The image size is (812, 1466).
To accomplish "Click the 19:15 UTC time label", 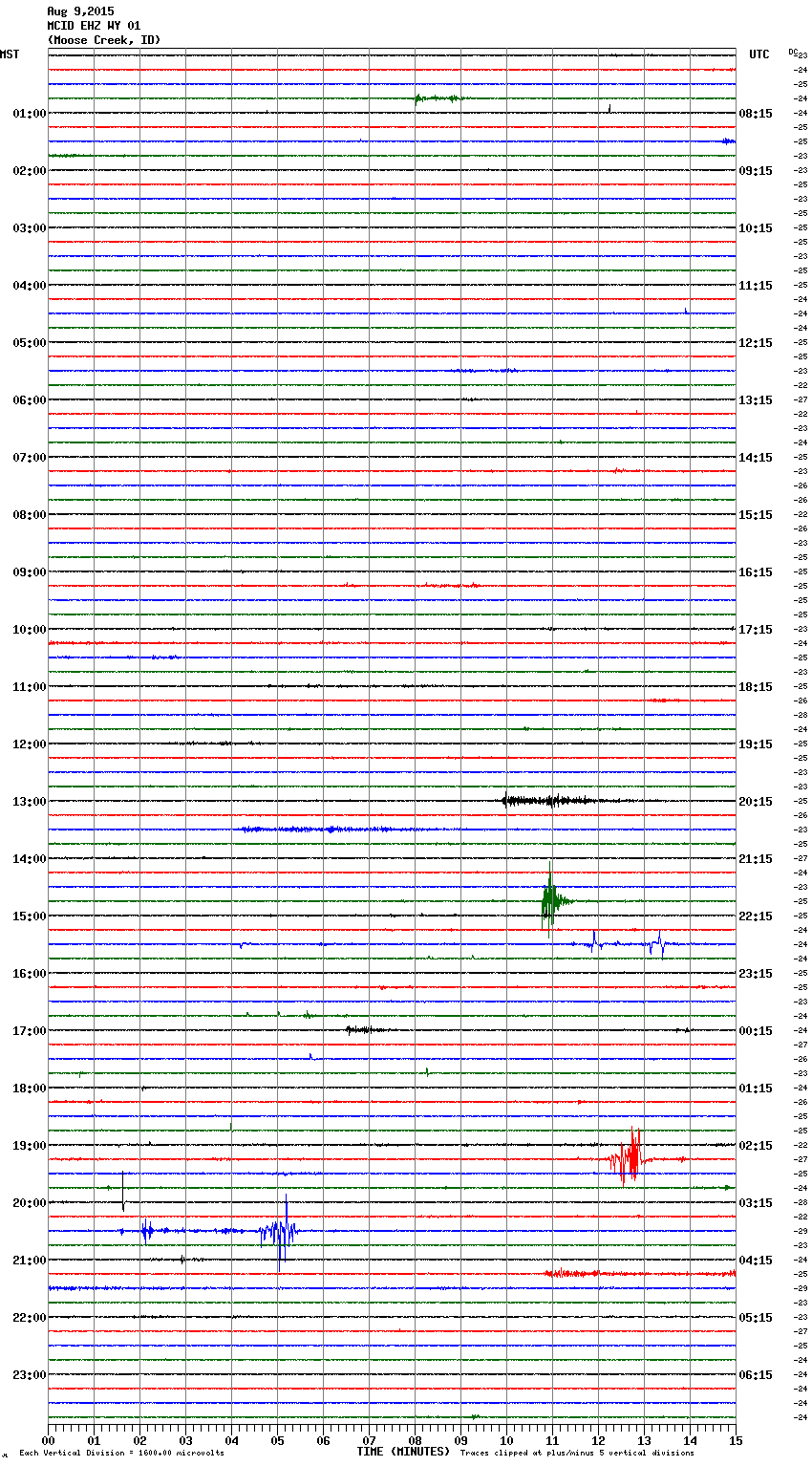I will point(756,744).
